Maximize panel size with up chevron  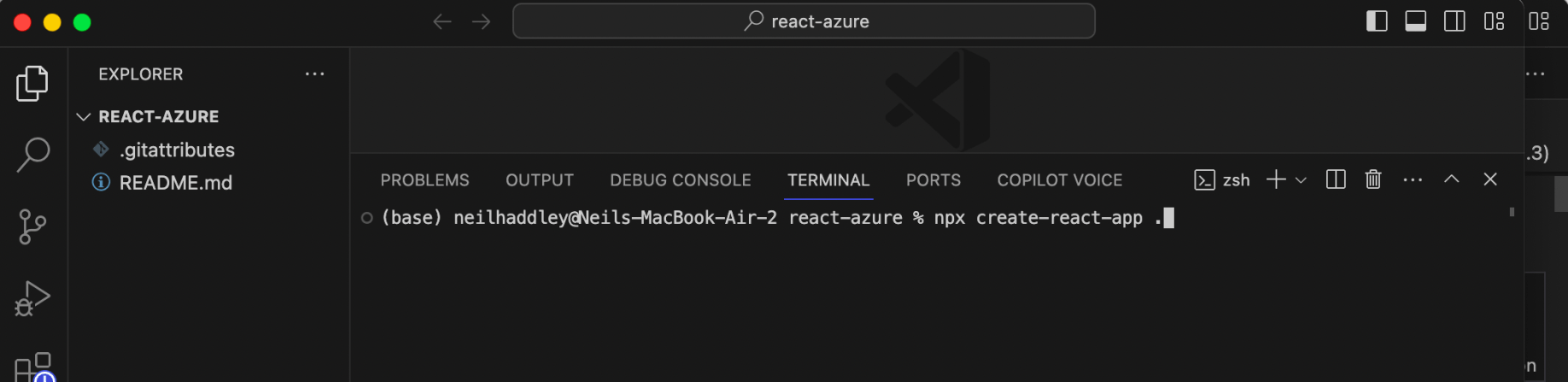click(x=1451, y=179)
